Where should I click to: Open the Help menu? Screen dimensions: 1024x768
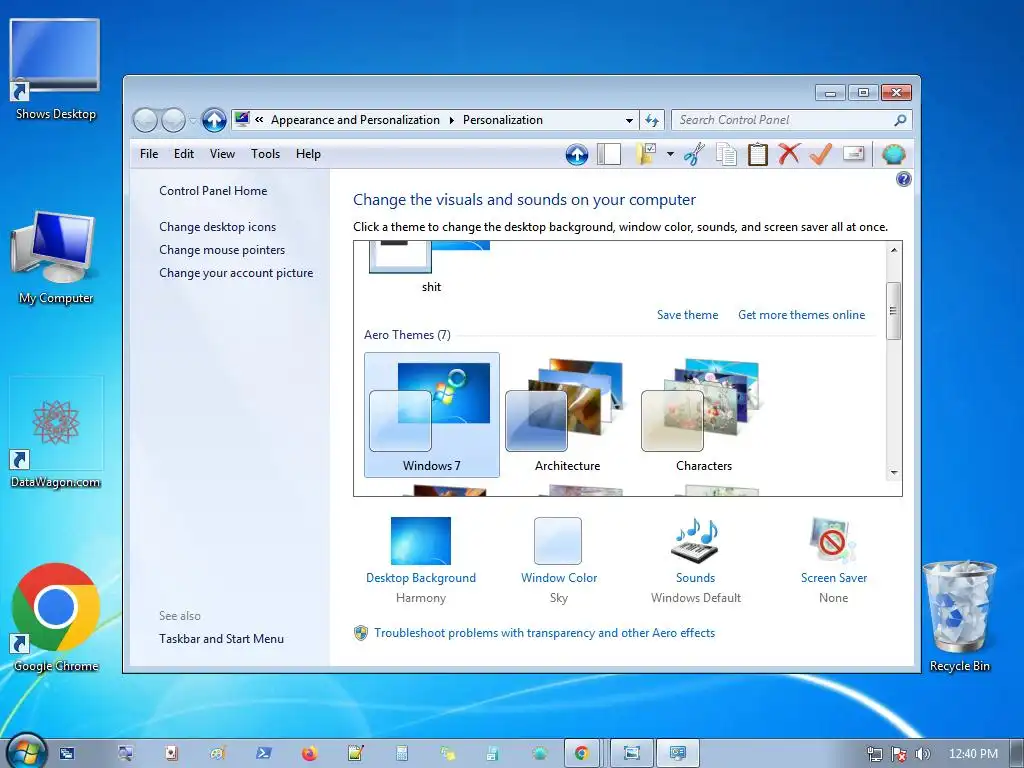coord(308,154)
